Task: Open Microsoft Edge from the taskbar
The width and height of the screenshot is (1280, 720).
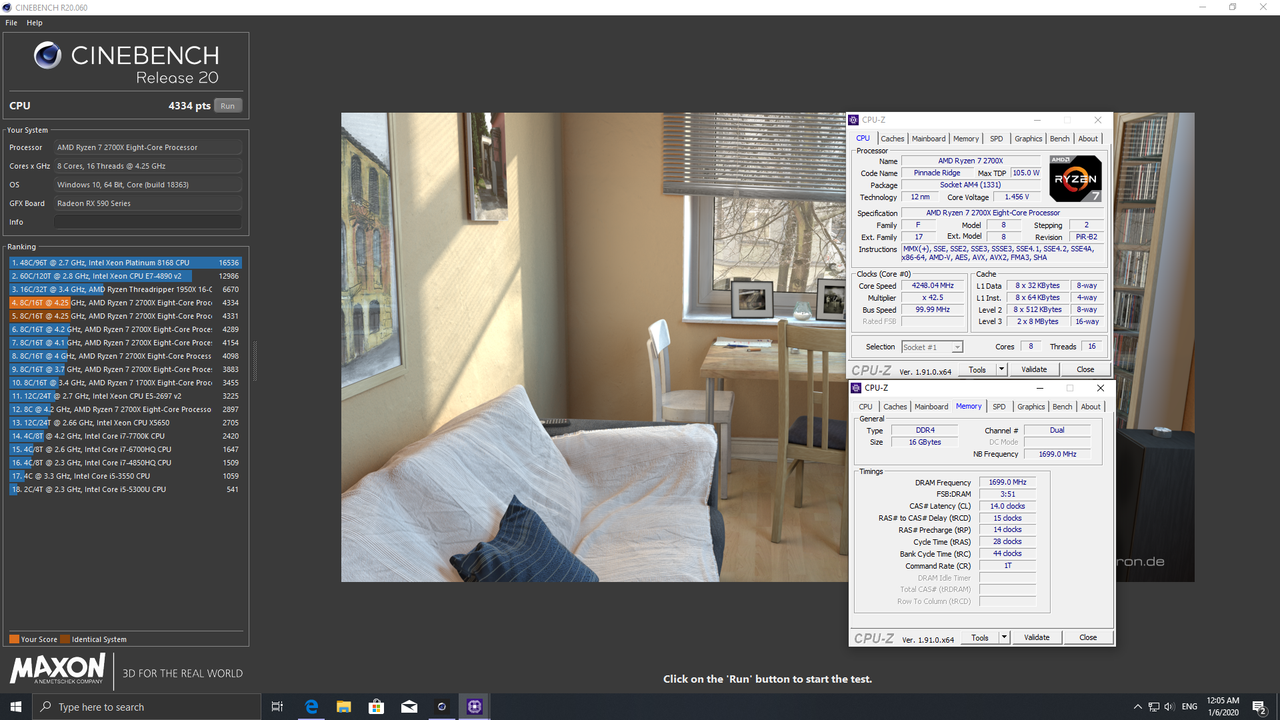Action: pyautogui.click(x=311, y=706)
